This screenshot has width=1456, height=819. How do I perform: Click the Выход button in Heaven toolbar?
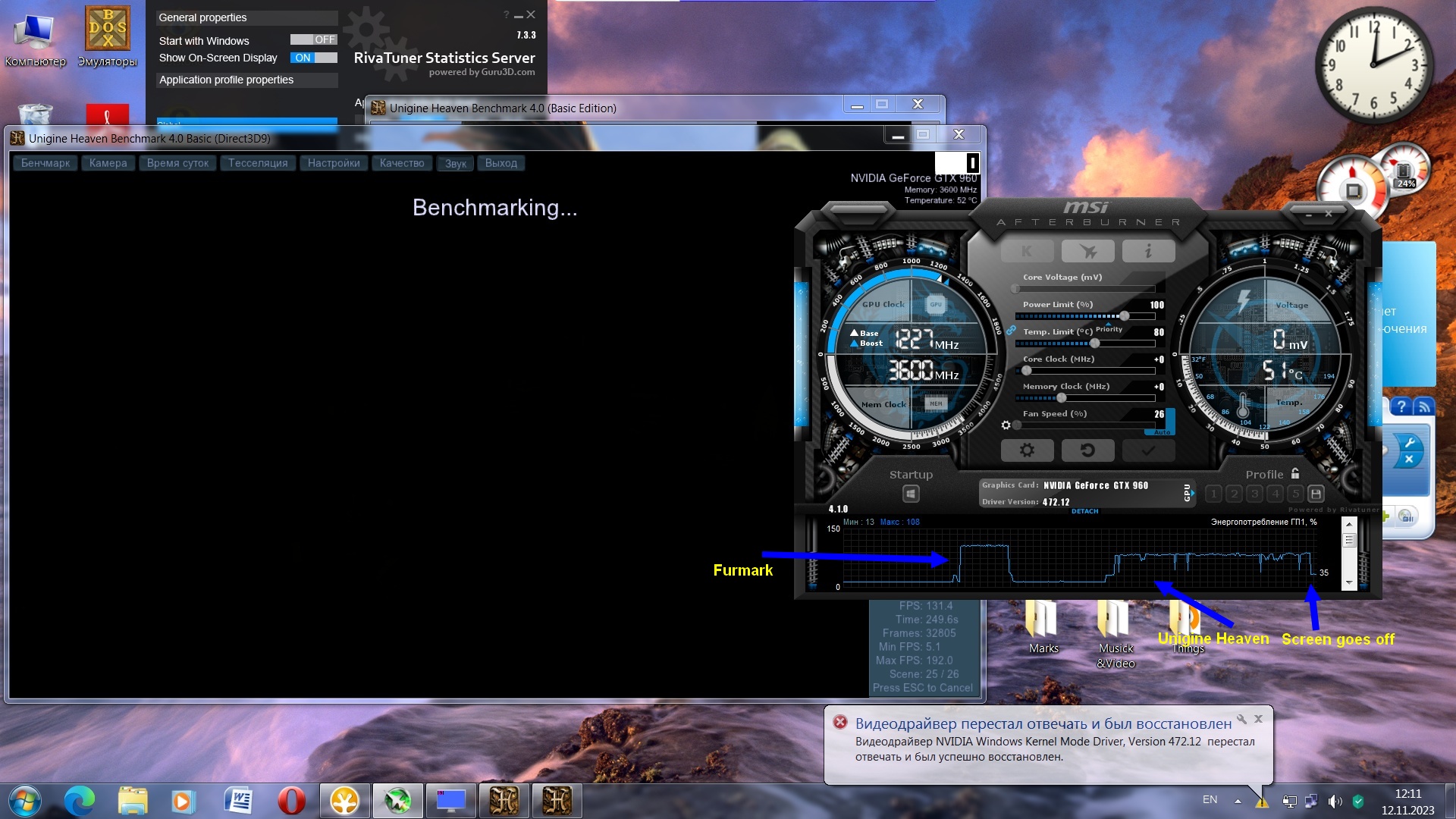tap(501, 163)
